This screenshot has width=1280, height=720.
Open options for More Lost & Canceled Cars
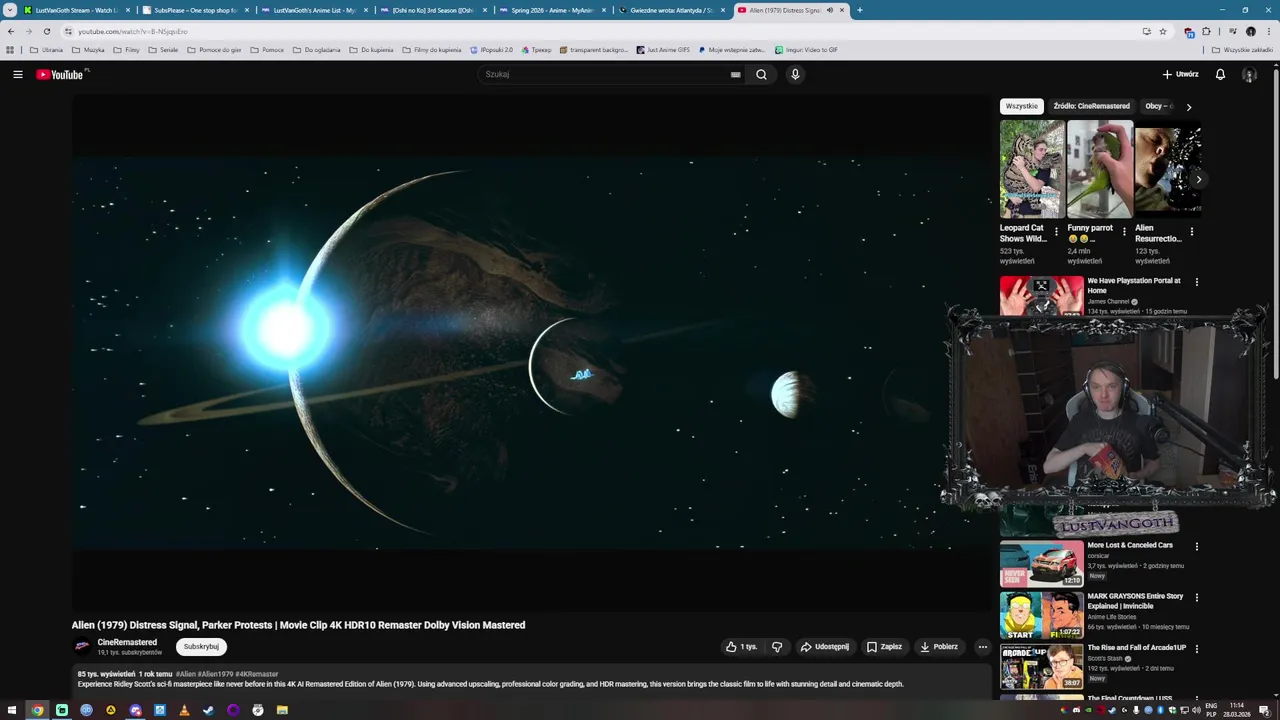pyautogui.click(x=1196, y=547)
